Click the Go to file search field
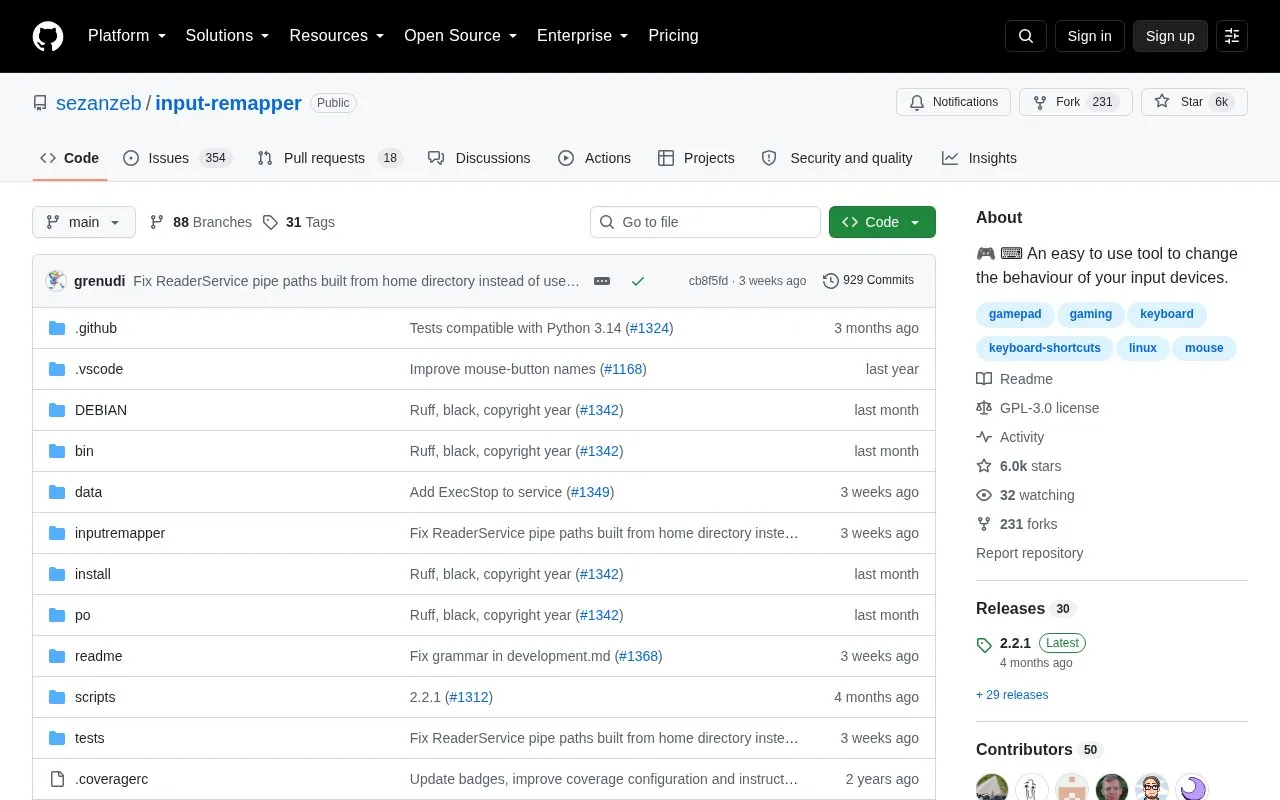This screenshot has height=800, width=1280. click(x=705, y=222)
